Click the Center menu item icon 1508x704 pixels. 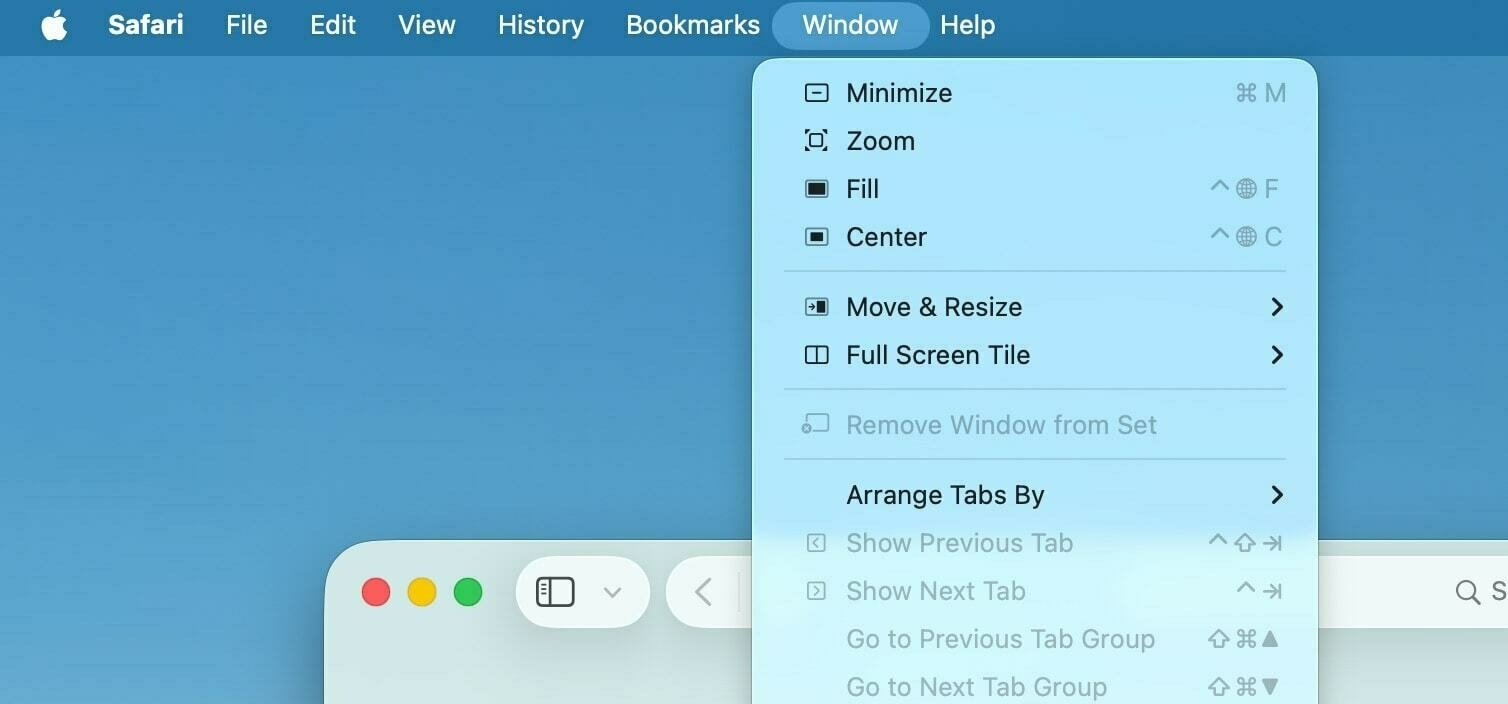pyautogui.click(x=817, y=237)
